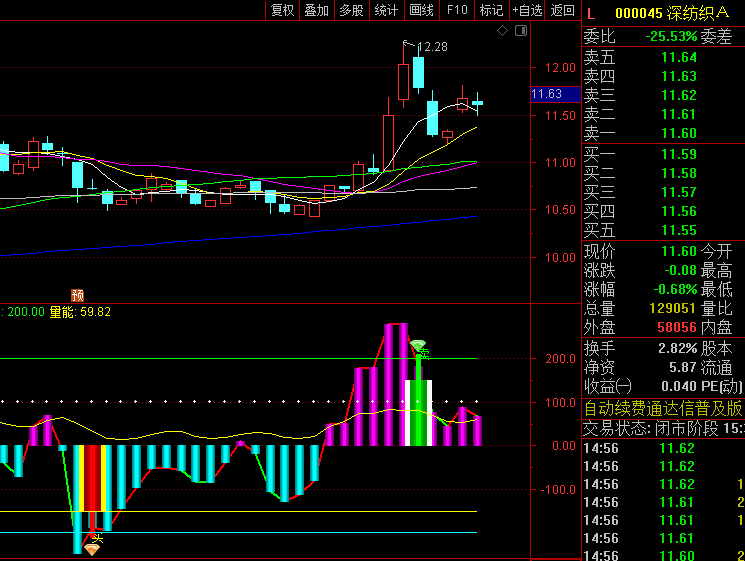745x561 pixels.
Task: Open F10 company information
Action: pos(457,10)
